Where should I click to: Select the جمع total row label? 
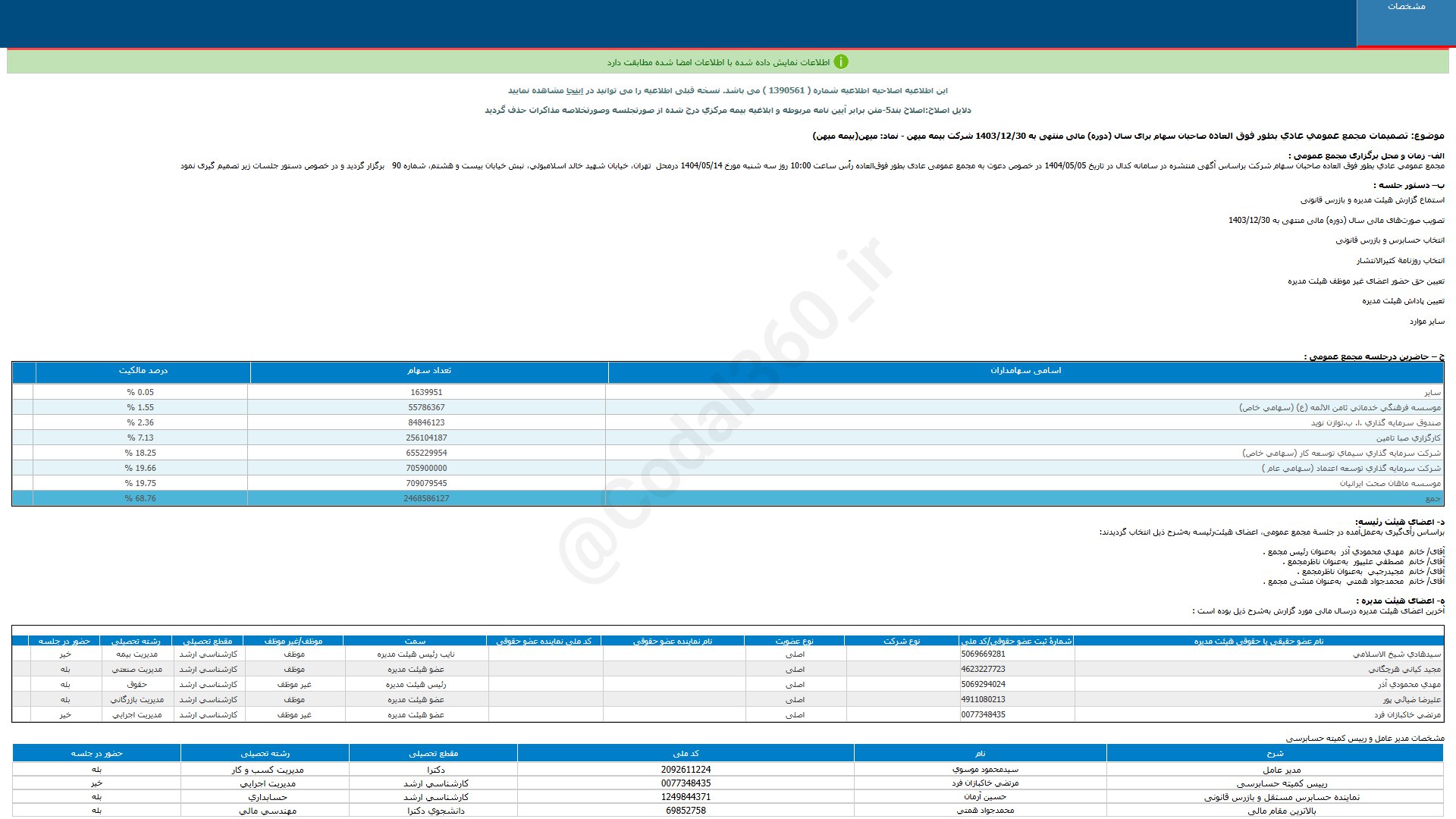tap(1433, 499)
